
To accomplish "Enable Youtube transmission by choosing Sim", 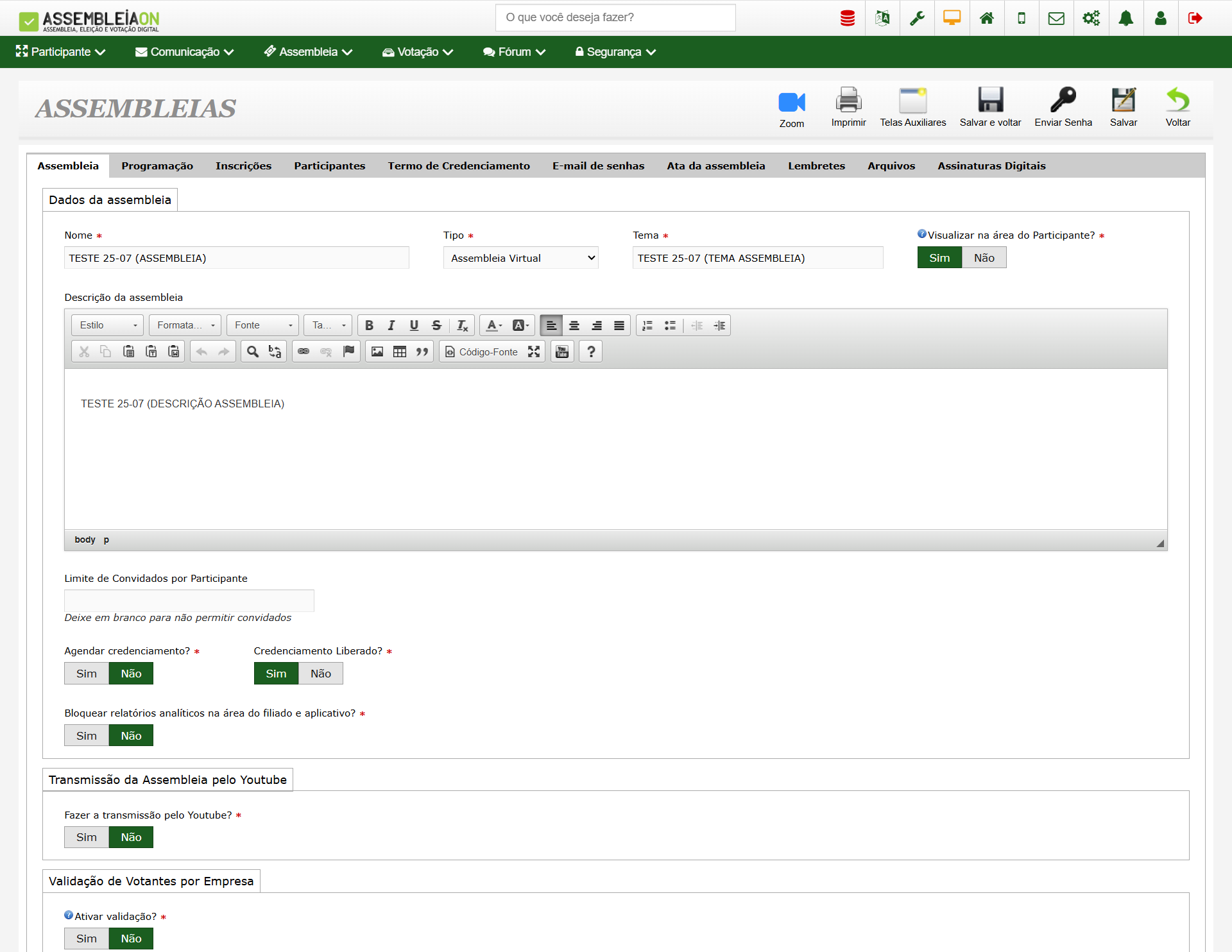I will pyautogui.click(x=87, y=837).
